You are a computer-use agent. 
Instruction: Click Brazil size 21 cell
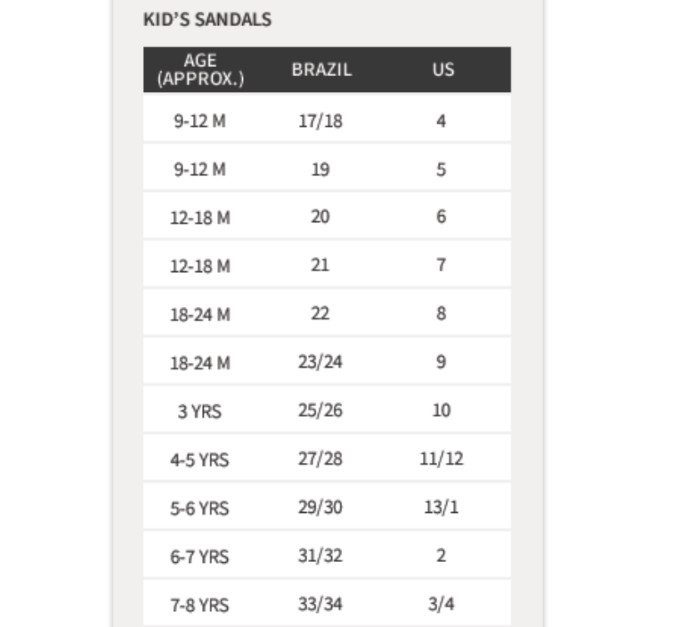point(321,265)
